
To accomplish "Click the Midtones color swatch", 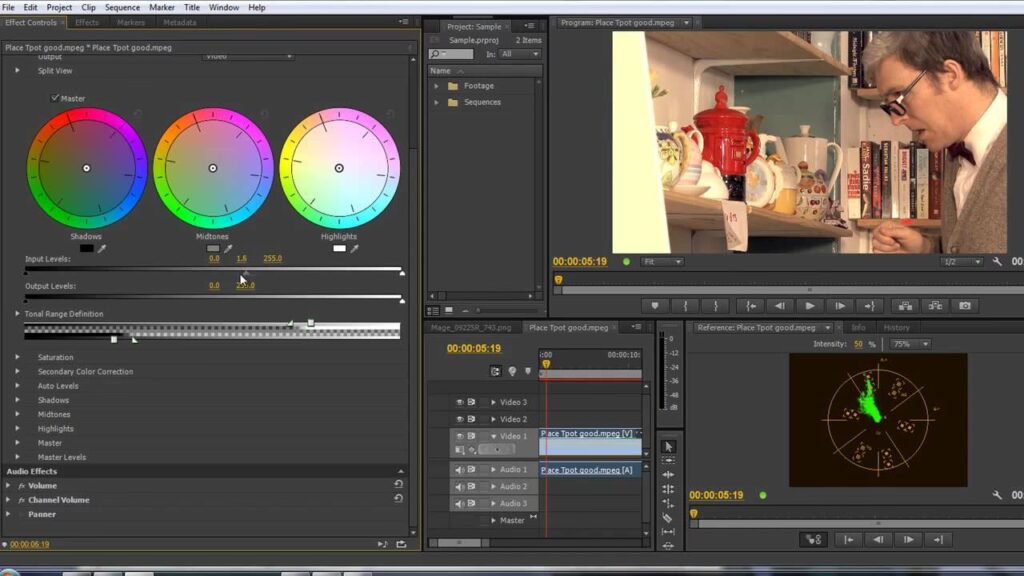I will [x=213, y=248].
